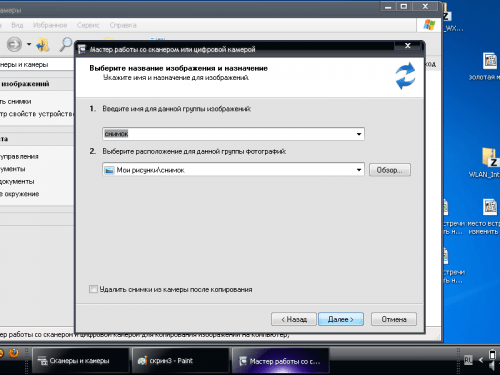
Task: Open панель управления link in side panel
Action: pos(19,156)
